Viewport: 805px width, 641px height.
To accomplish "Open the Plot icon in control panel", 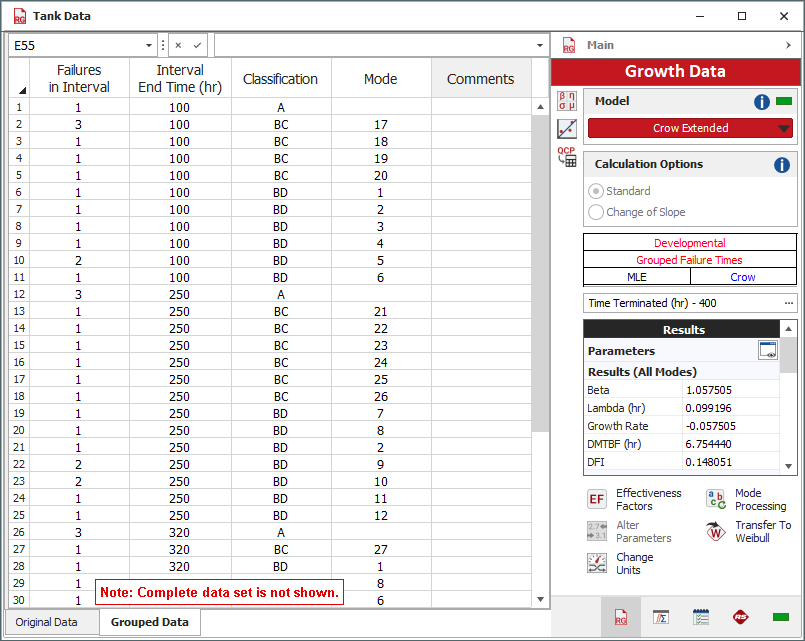I will (567, 129).
